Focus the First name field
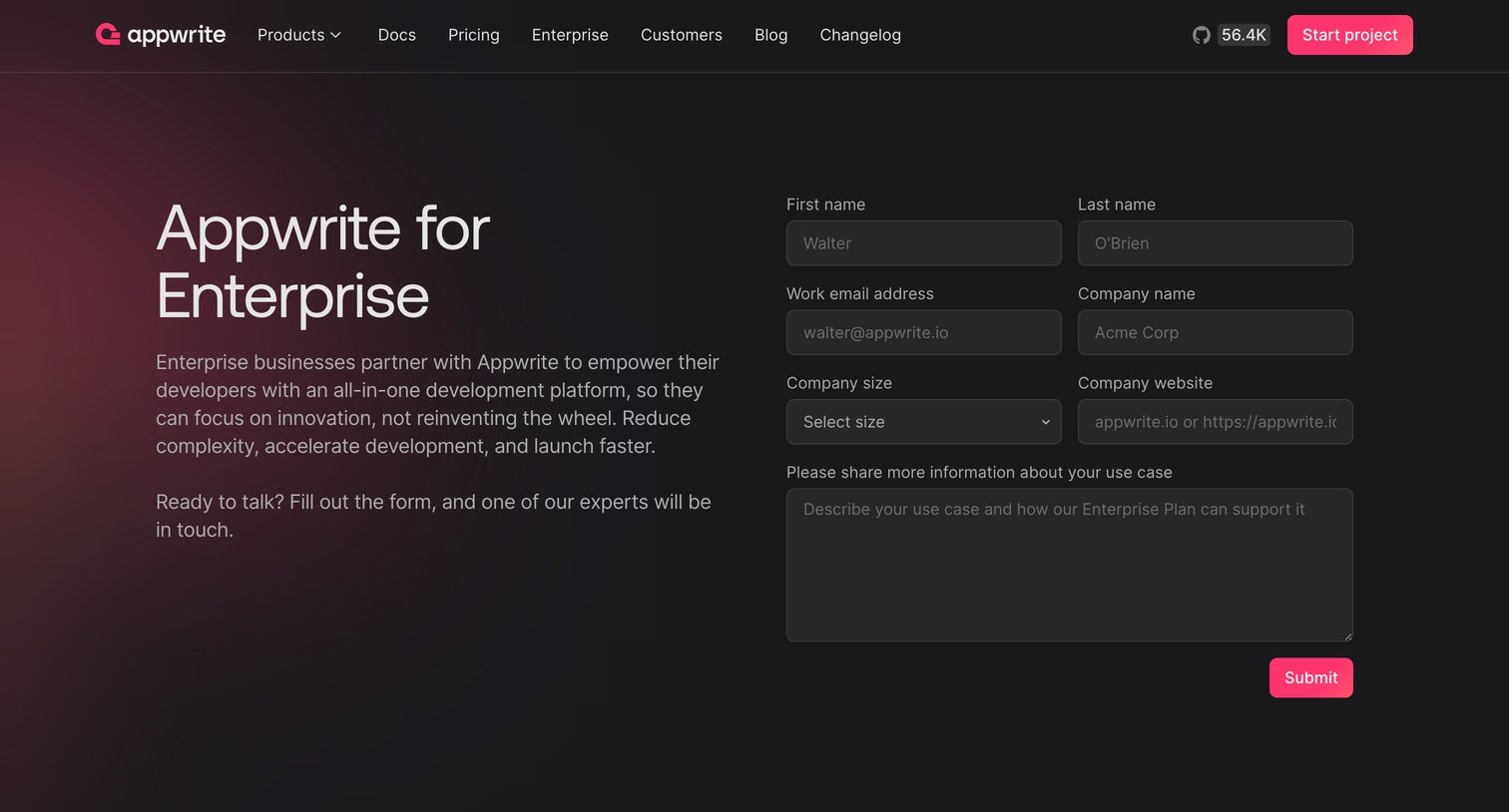 923,243
